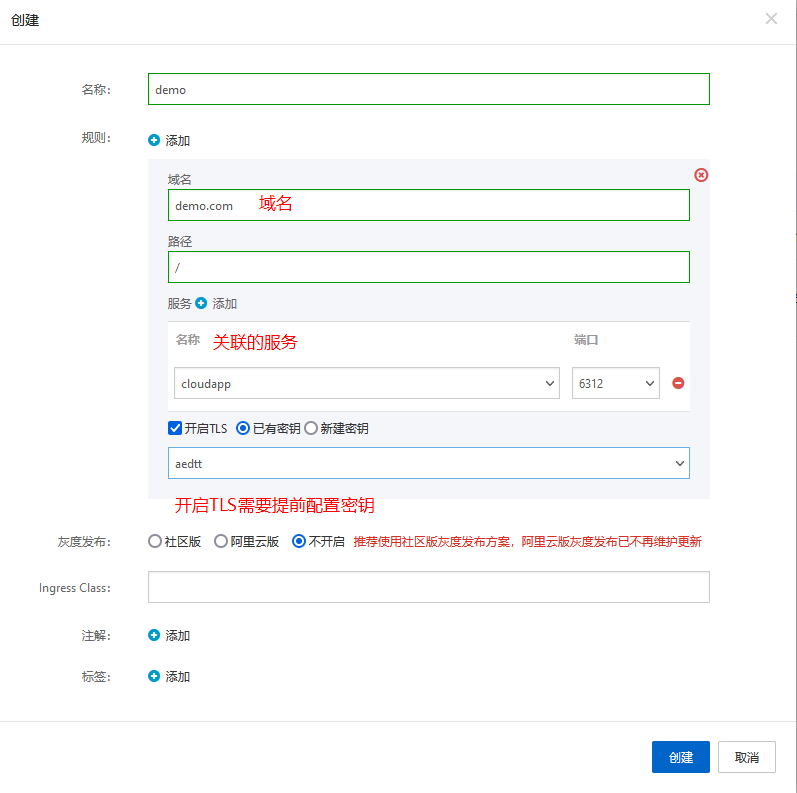Delete the cloudapp service row
This screenshot has width=797, height=793.
(x=678, y=383)
